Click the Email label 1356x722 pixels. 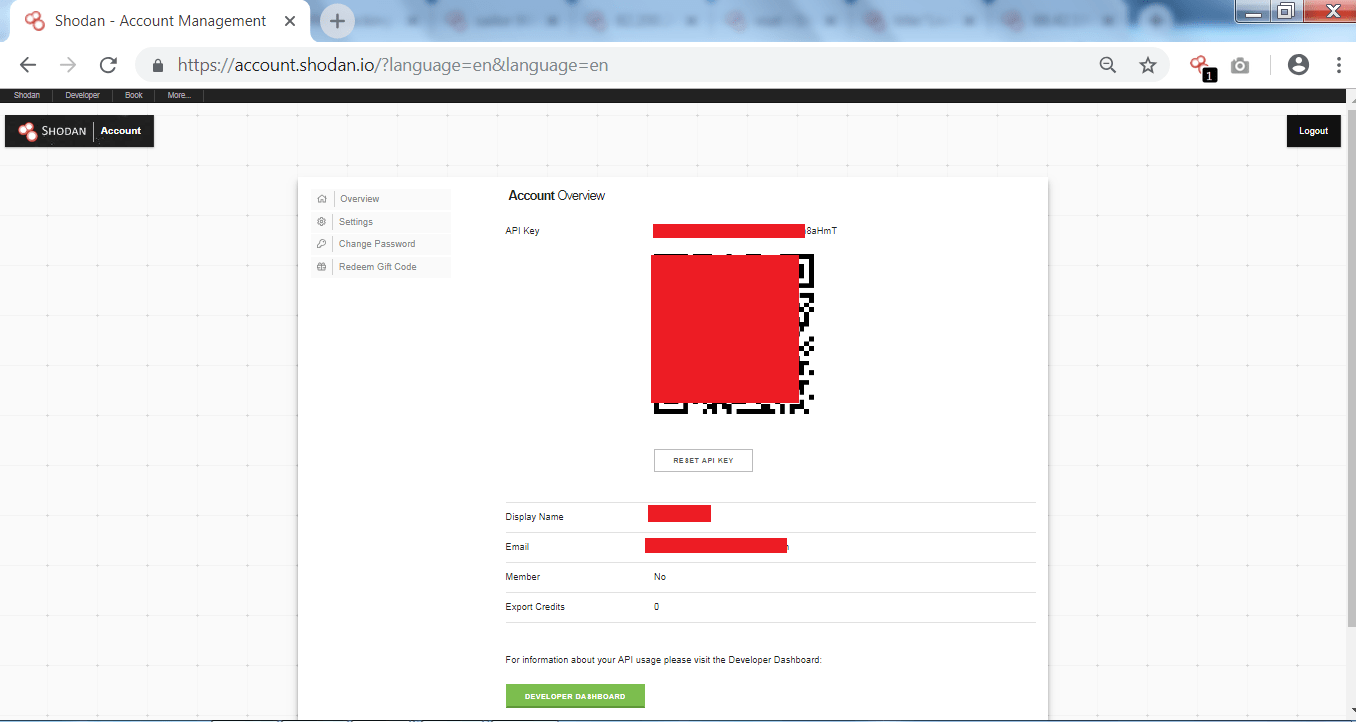click(x=517, y=547)
